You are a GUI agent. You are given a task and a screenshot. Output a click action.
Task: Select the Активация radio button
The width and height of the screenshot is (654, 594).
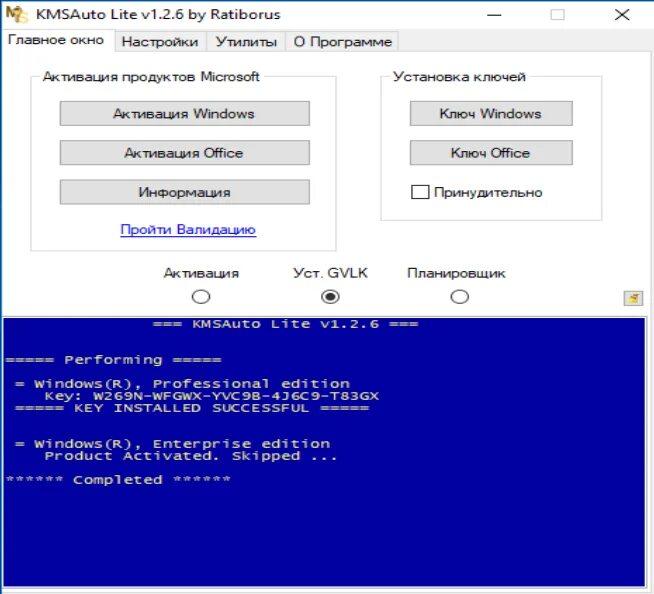(201, 297)
